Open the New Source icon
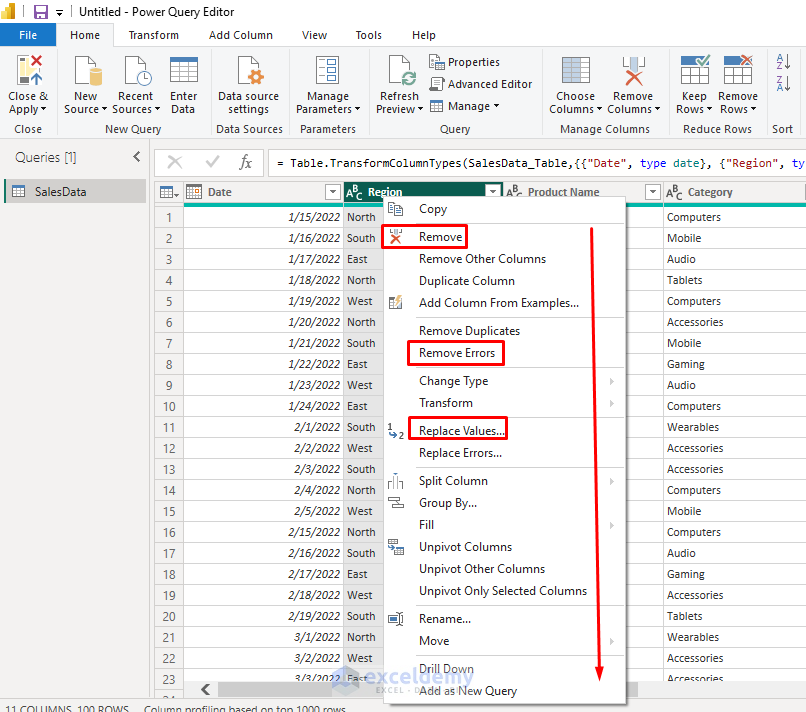 pos(86,70)
